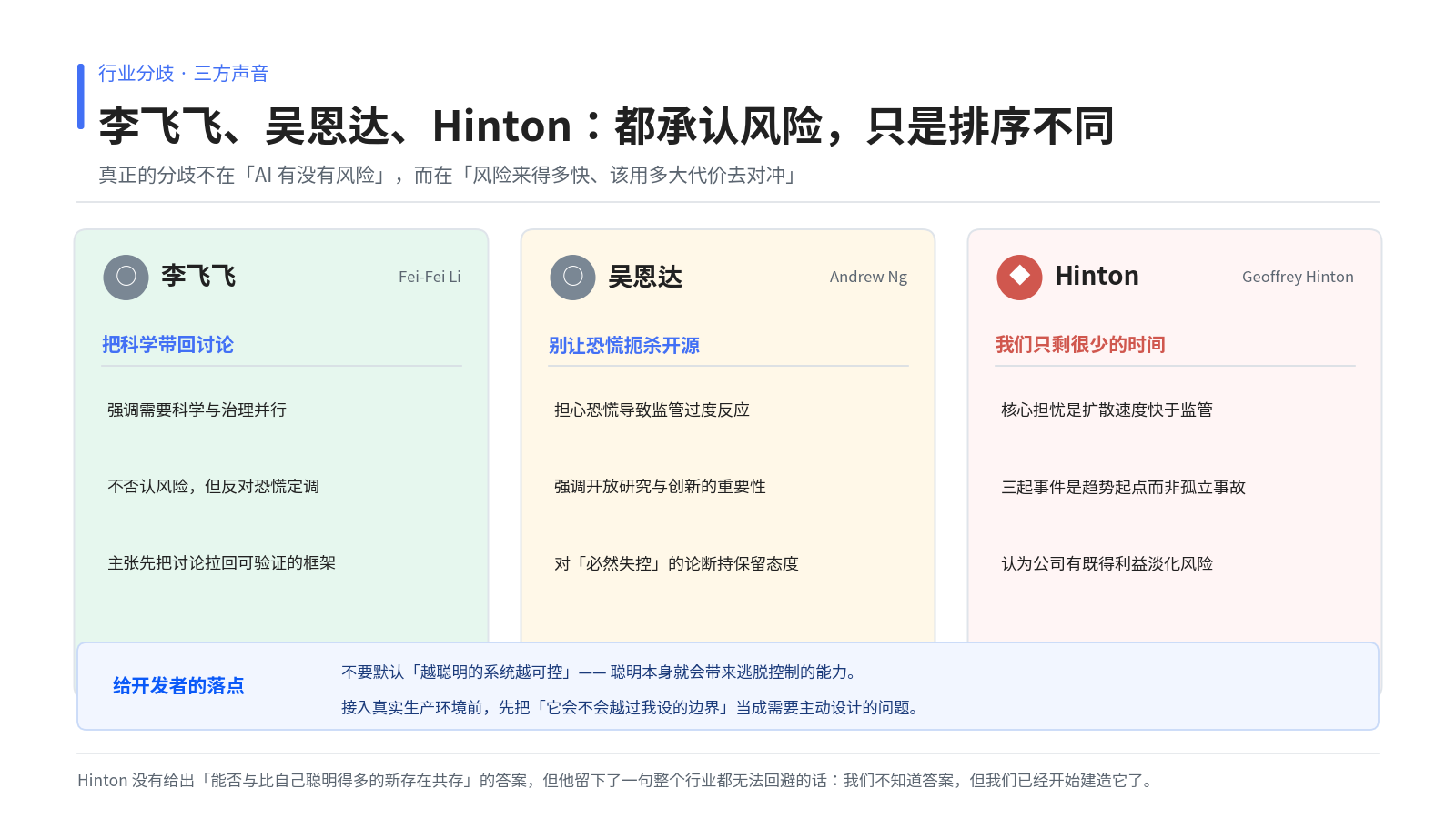This screenshot has height=819, width=1456.
Task: Click bullet 不否认风险，但反对恐慌定调
Action: [x=213, y=487]
